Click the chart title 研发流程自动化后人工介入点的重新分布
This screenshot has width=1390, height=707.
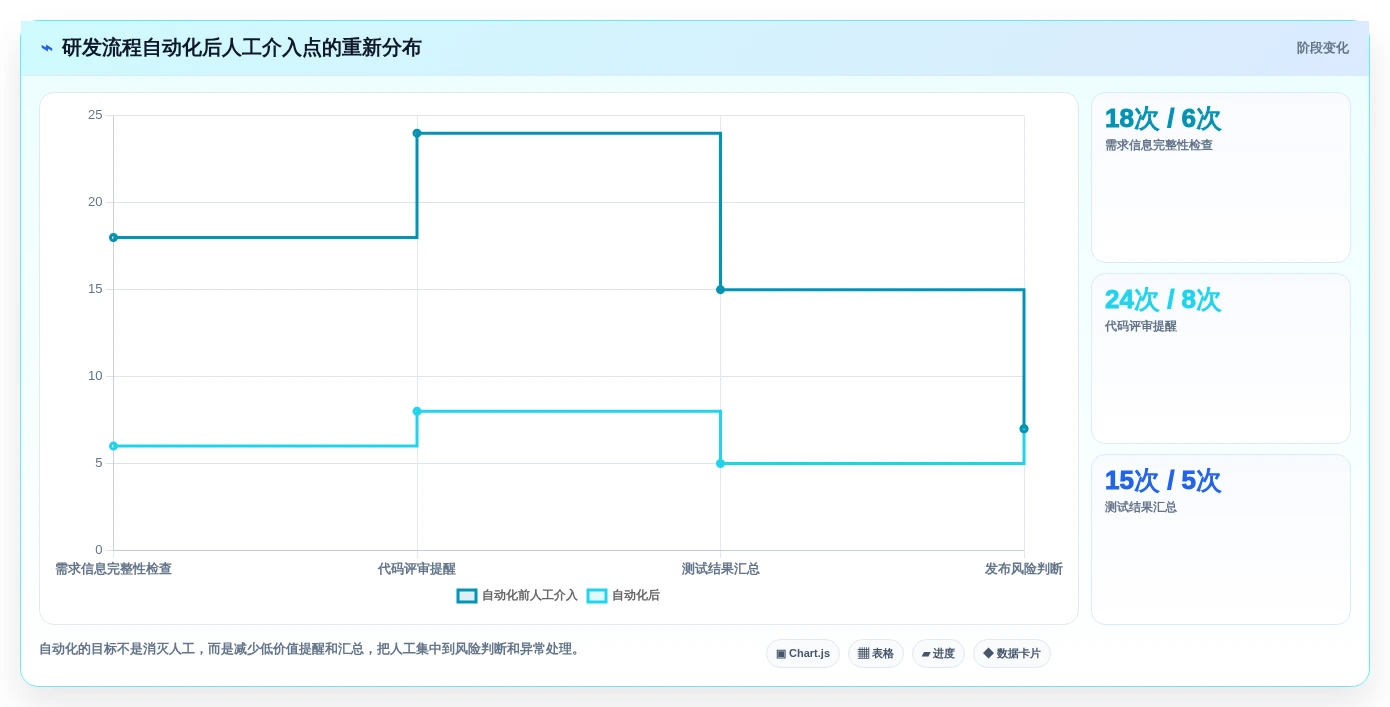[242, 48]
